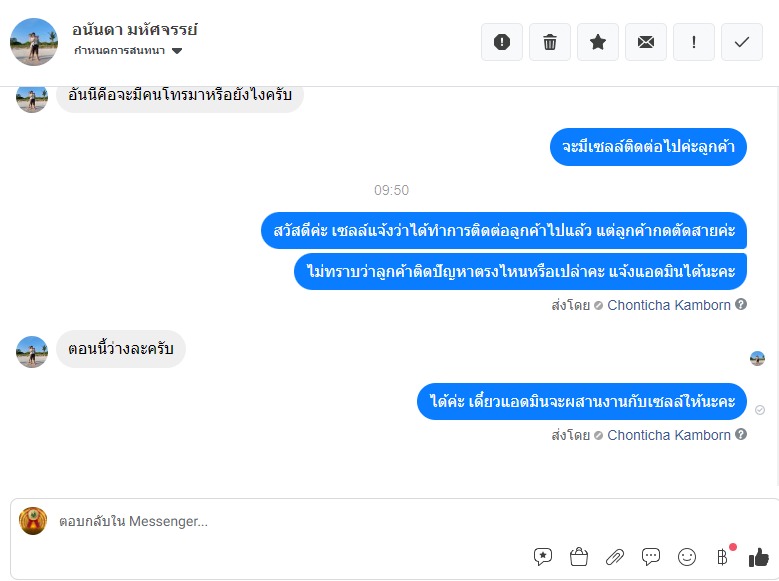Mark conversation unread with envelope icon

(x=645, y=42)
